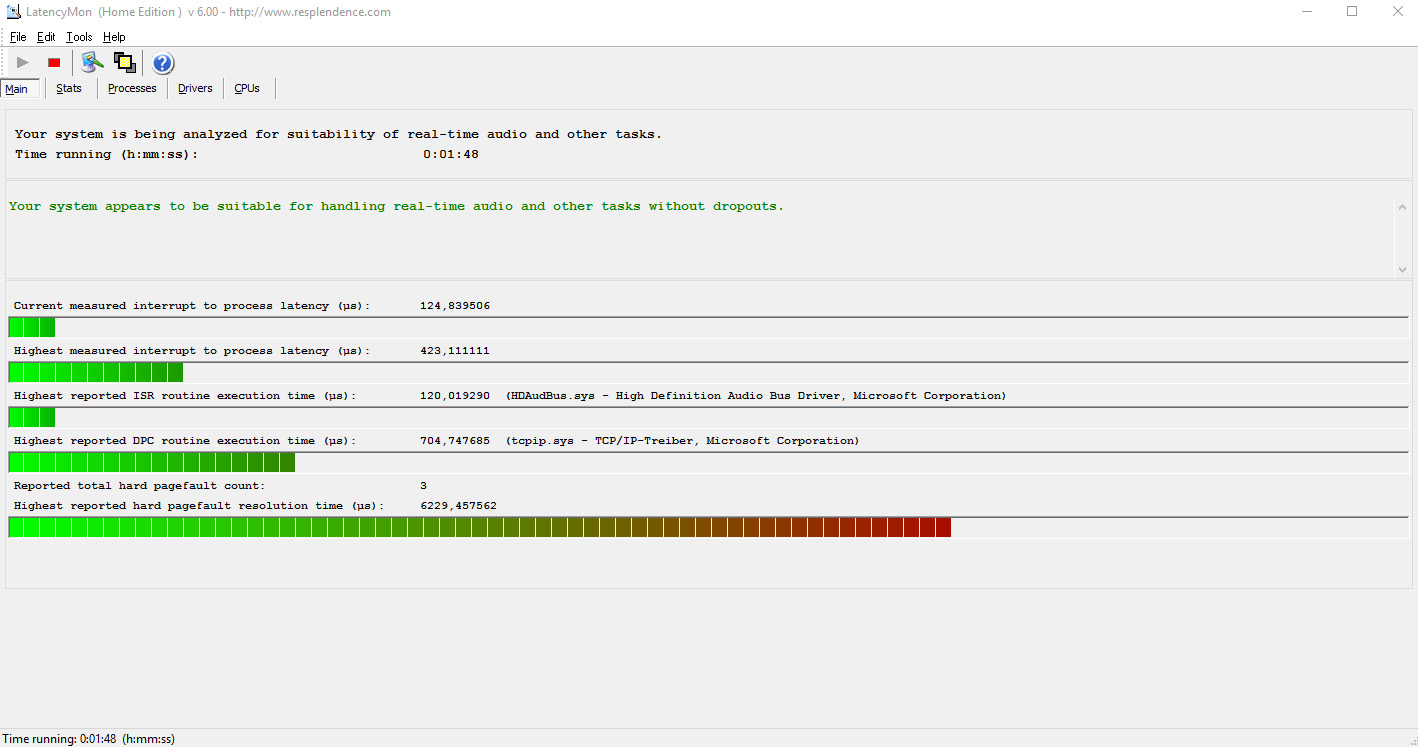Click "Highest reported ISR routine execution time" label
1418x747 pixels.
click(x=185, y=396)
